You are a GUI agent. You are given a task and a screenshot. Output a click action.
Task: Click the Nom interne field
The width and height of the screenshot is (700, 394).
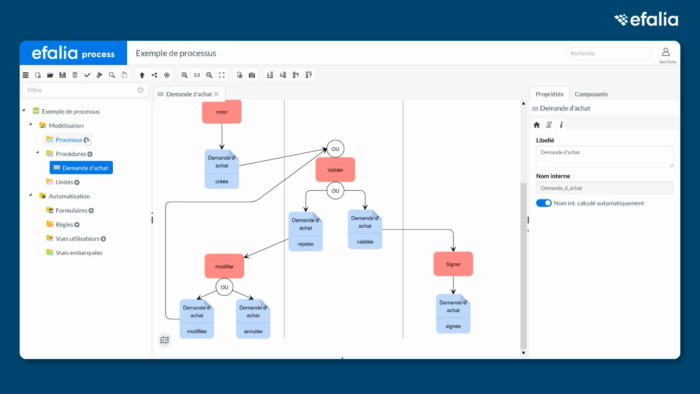[x=604, y=188]
